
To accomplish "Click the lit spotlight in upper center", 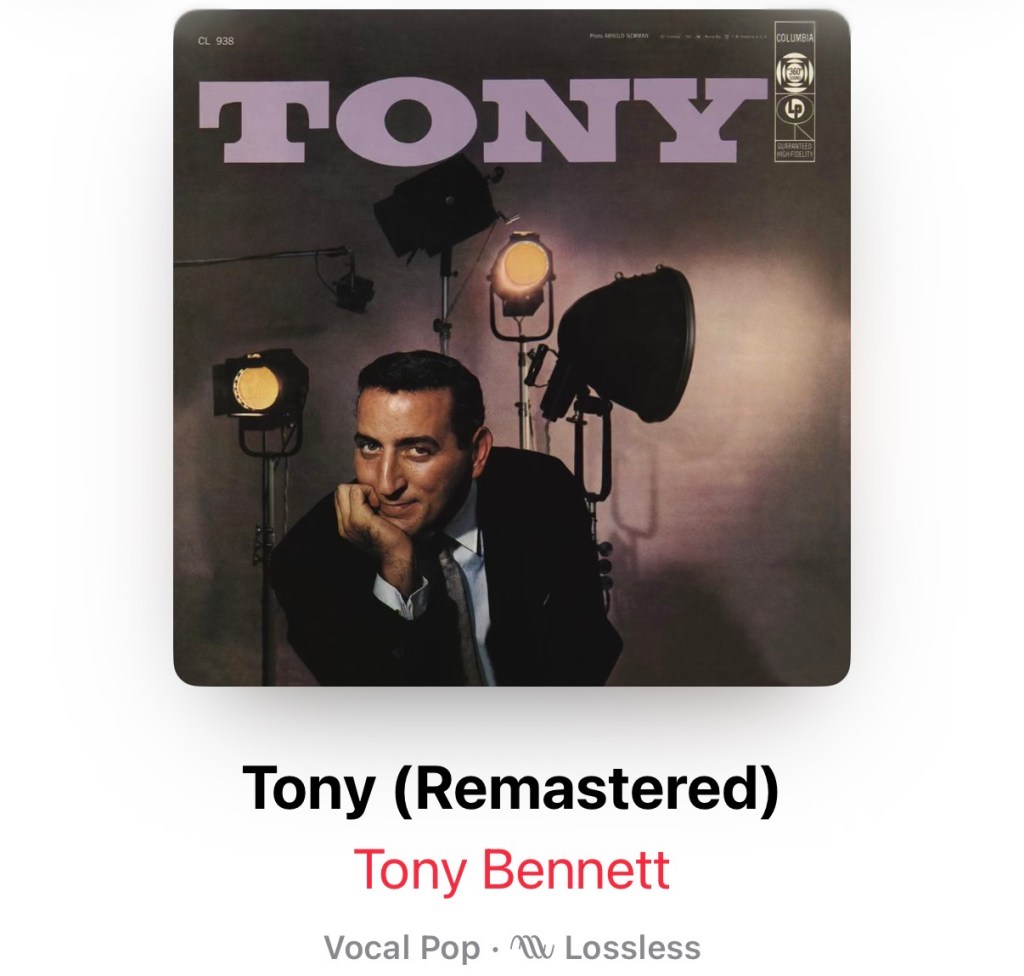I will (x=522, y=275).
